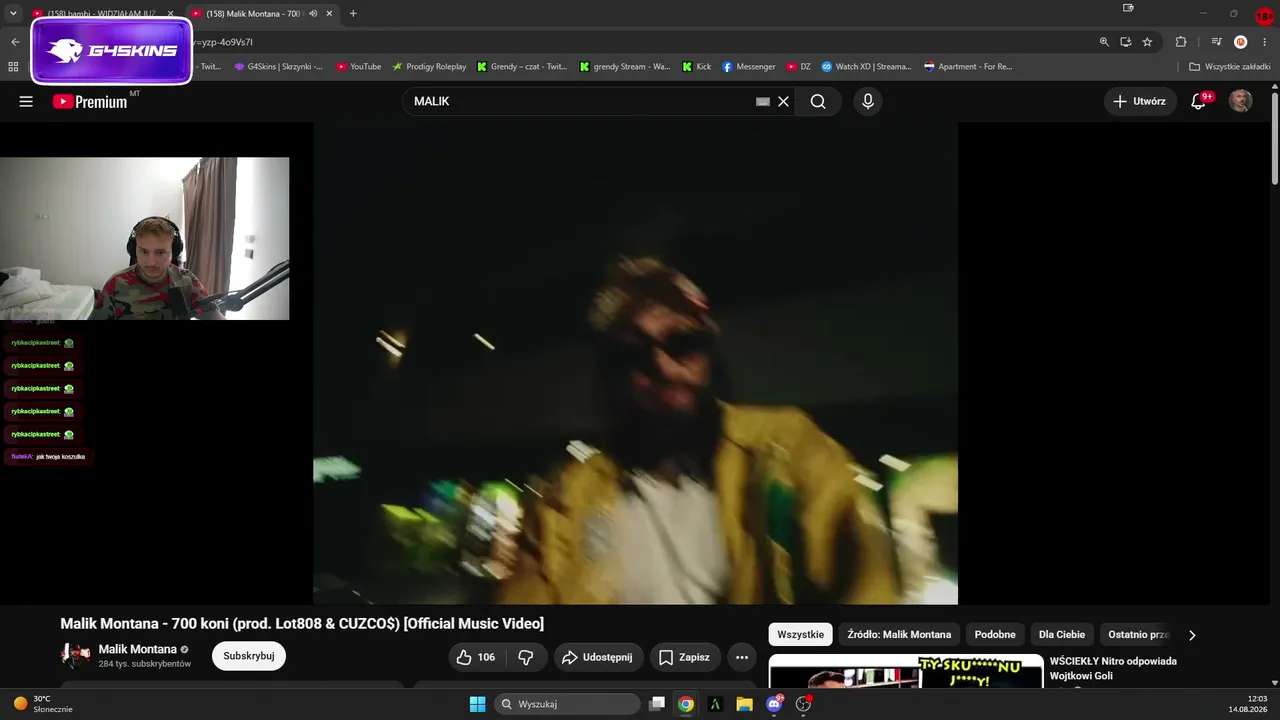This screenshot has height=720, width=1280.
Task: Start voice search with microphone
Action: coord(868,101)
